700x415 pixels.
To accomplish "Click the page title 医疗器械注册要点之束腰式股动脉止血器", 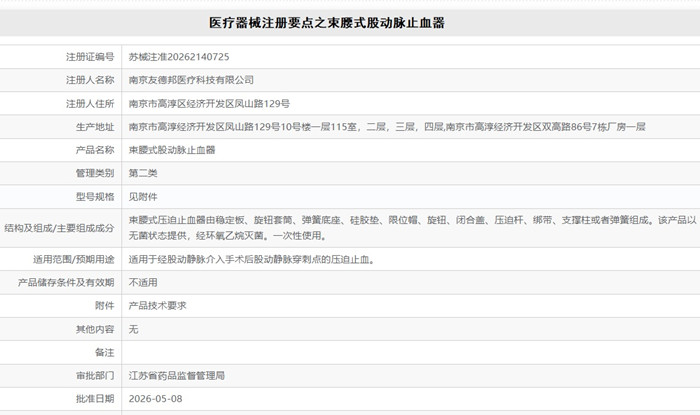I will click(327, 23).
